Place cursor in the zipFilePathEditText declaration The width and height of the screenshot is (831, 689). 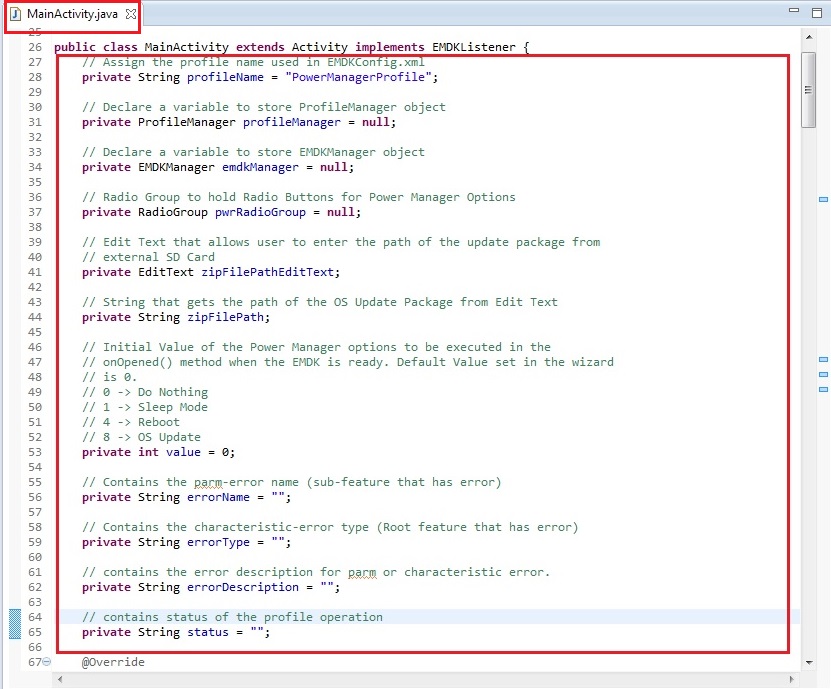(268, 272)
